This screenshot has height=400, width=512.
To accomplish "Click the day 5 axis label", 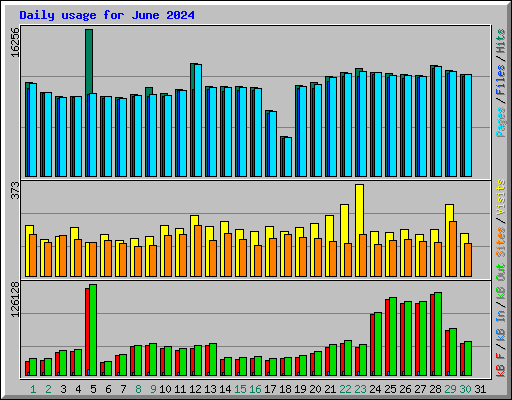I will [x=93, y=389].
